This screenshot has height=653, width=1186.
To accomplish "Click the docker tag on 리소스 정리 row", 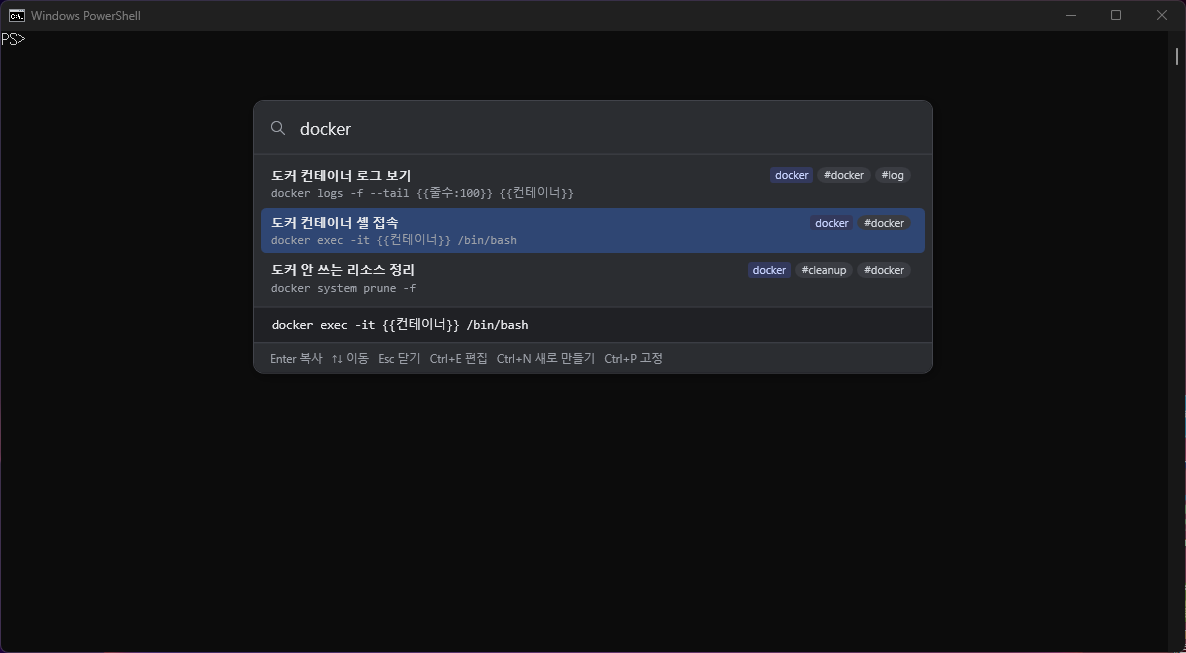I will 769,270.
